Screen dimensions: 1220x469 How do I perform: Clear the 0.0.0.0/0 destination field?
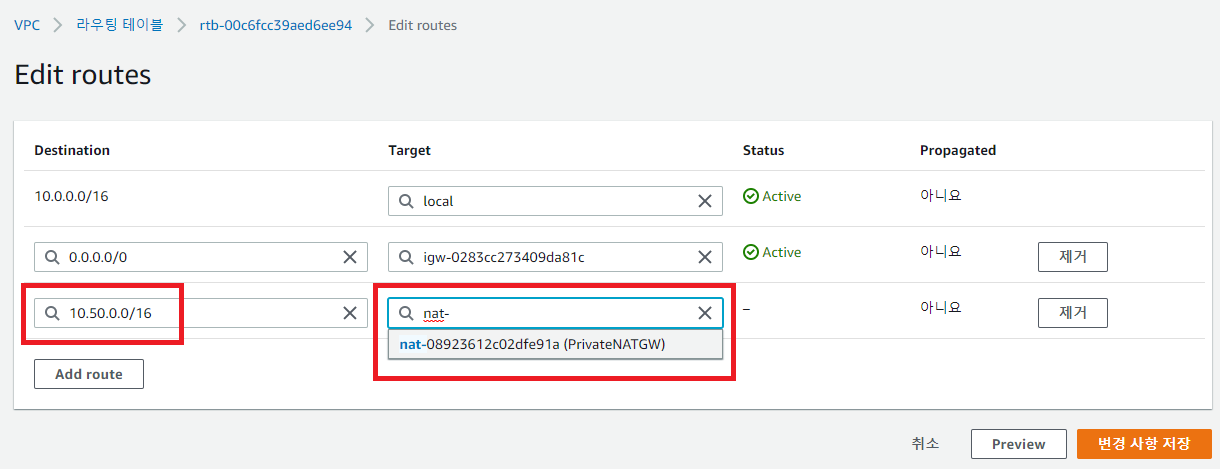[350, 257]
